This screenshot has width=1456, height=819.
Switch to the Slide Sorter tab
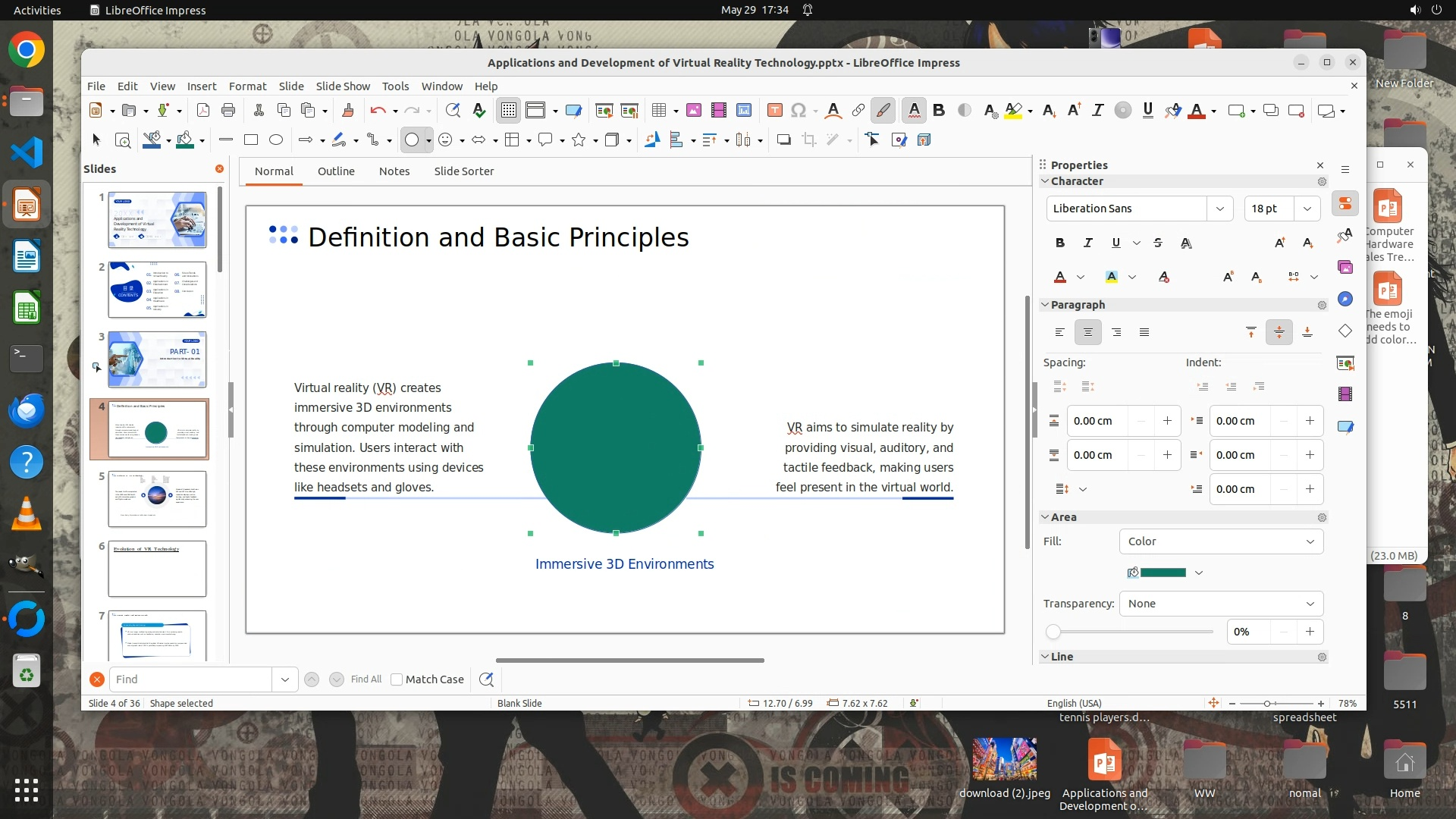click(x=463, y=171)
